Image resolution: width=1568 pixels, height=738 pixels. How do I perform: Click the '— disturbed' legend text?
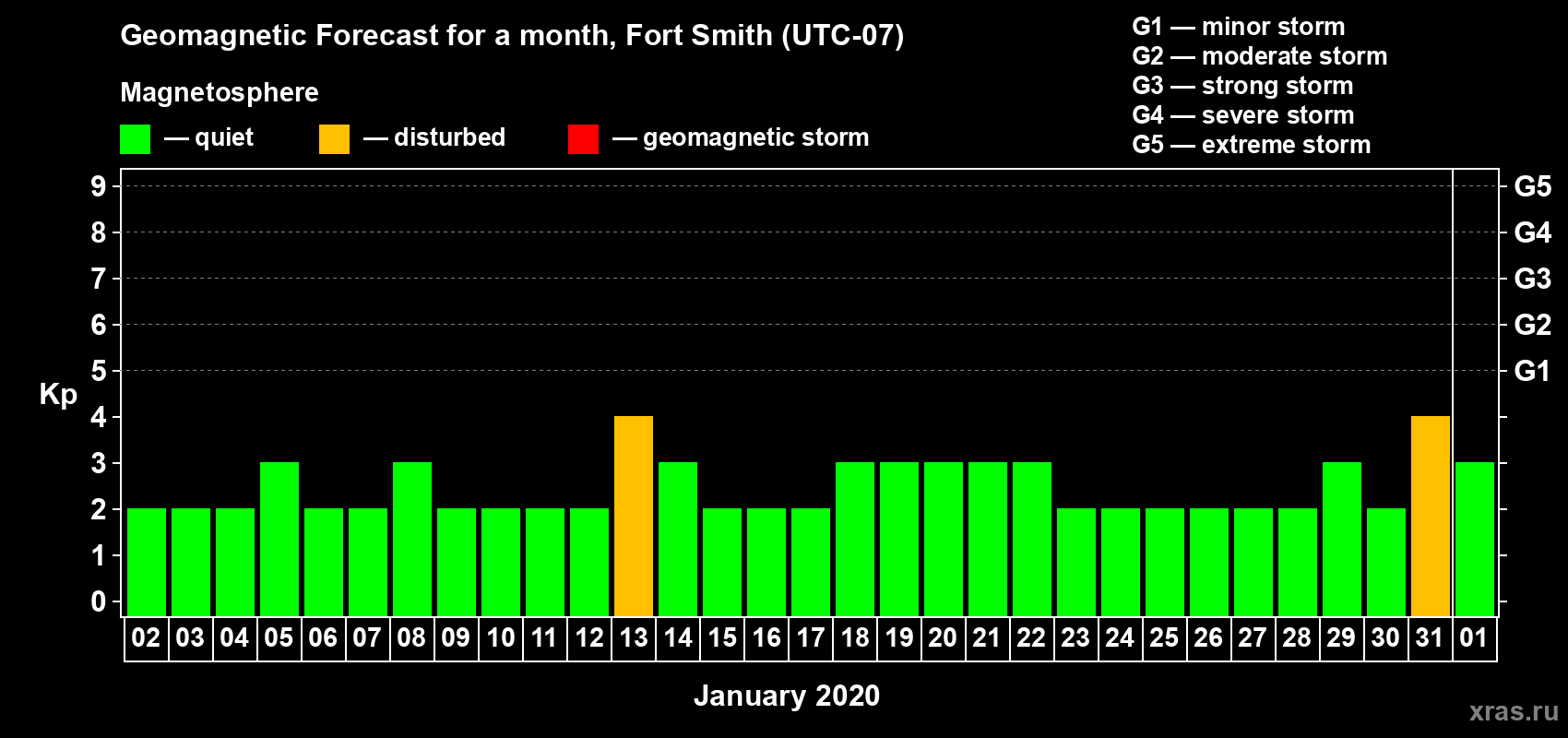[434, 137]
